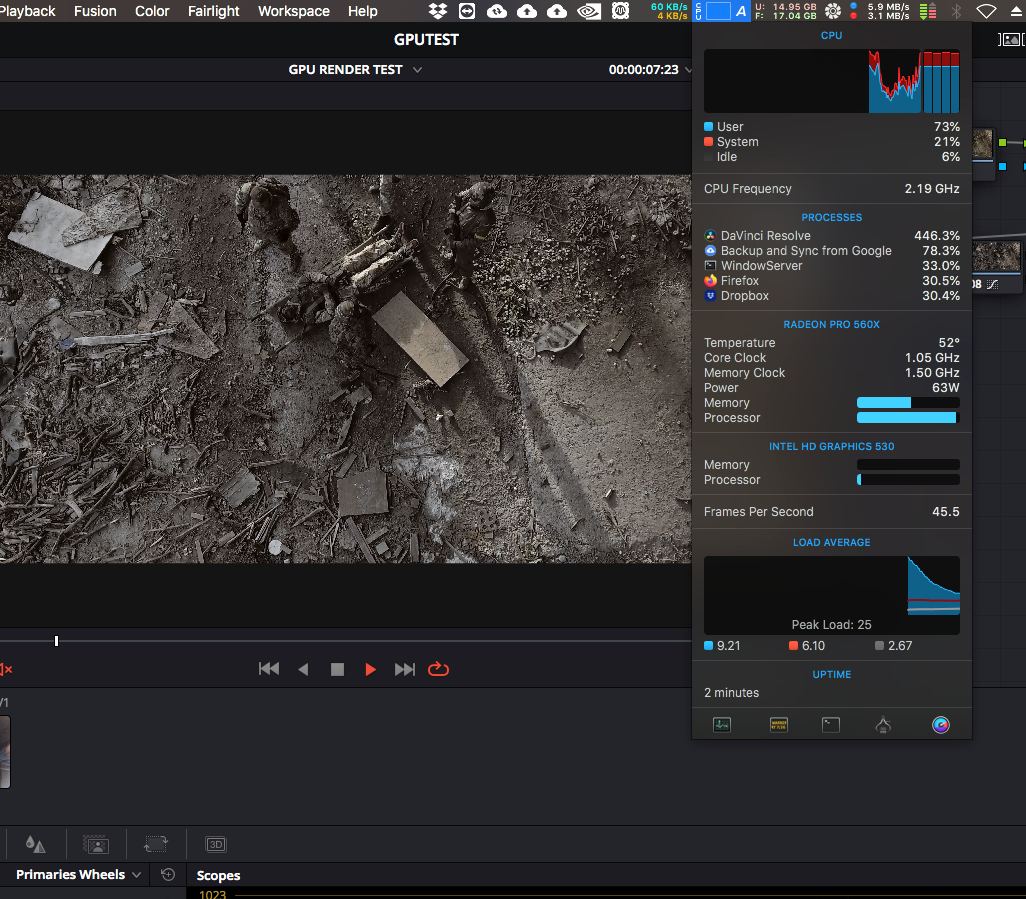This screenshot has height=899, width=1026.
Task: Toggle the loop playback button
Action: pyautogui.click(x=438, y=669)
